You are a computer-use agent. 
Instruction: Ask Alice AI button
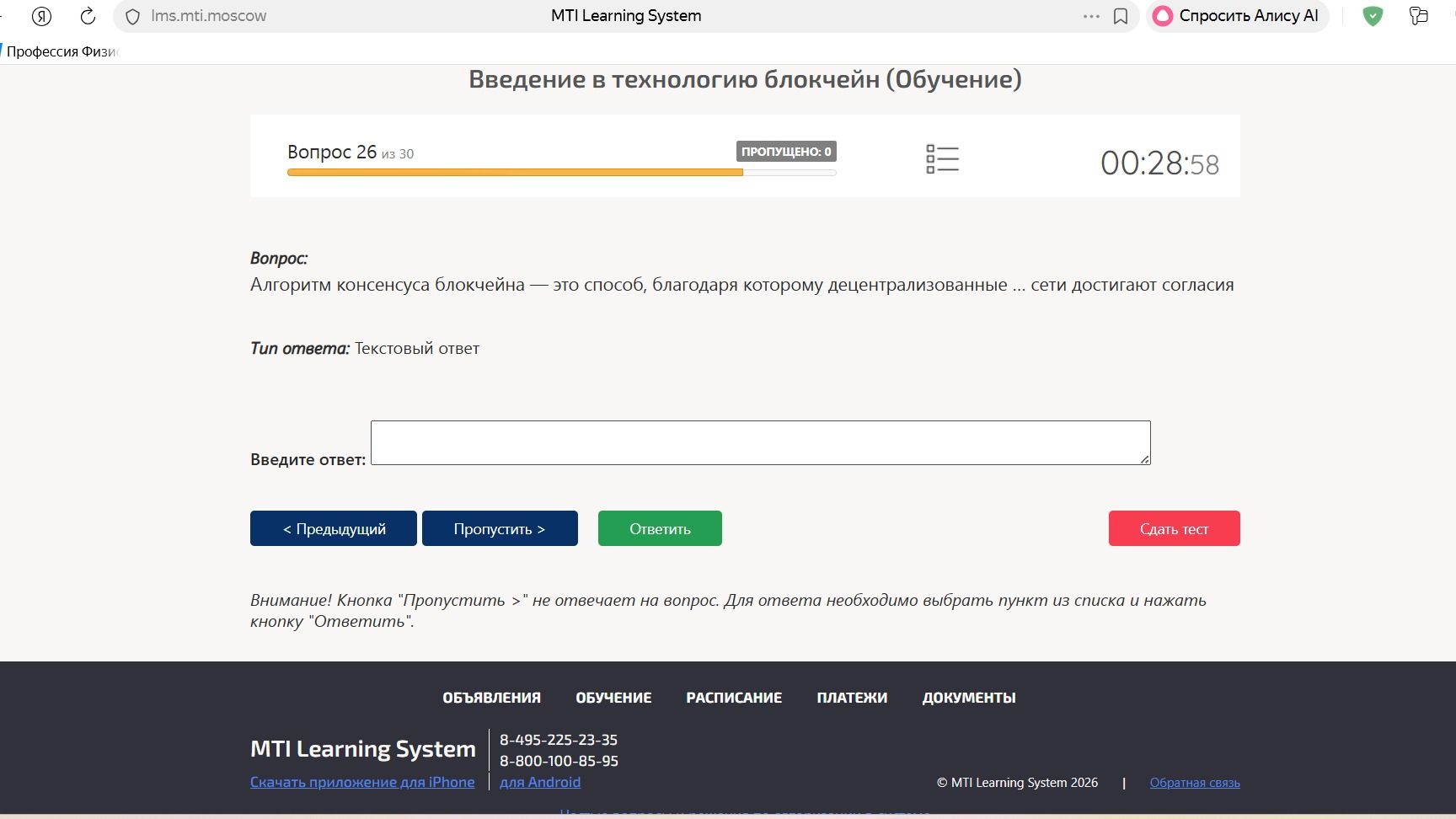pyautogui.click(x=1236, y=16)
